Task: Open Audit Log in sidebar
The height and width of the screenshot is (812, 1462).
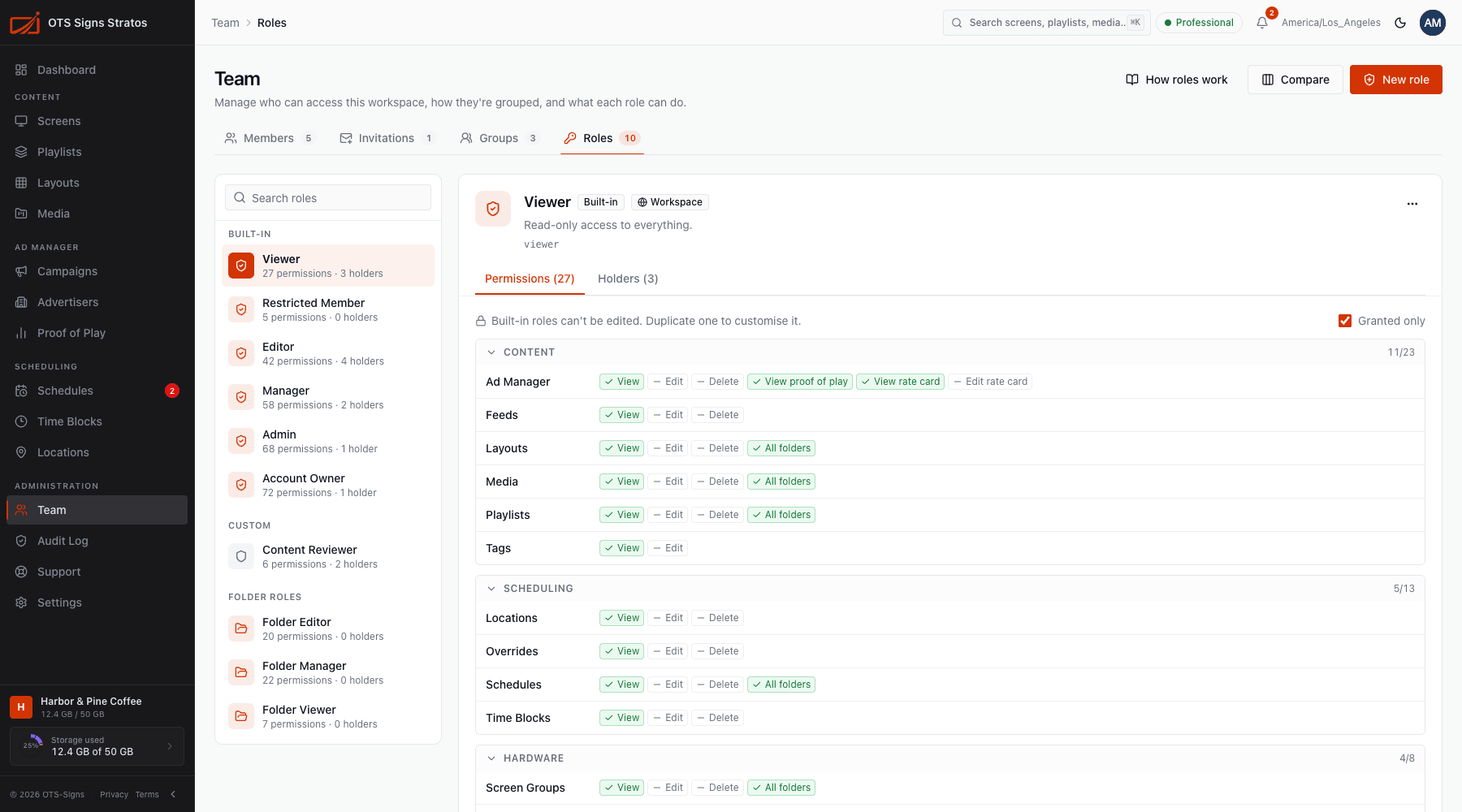Action: (x=97, y=541)
